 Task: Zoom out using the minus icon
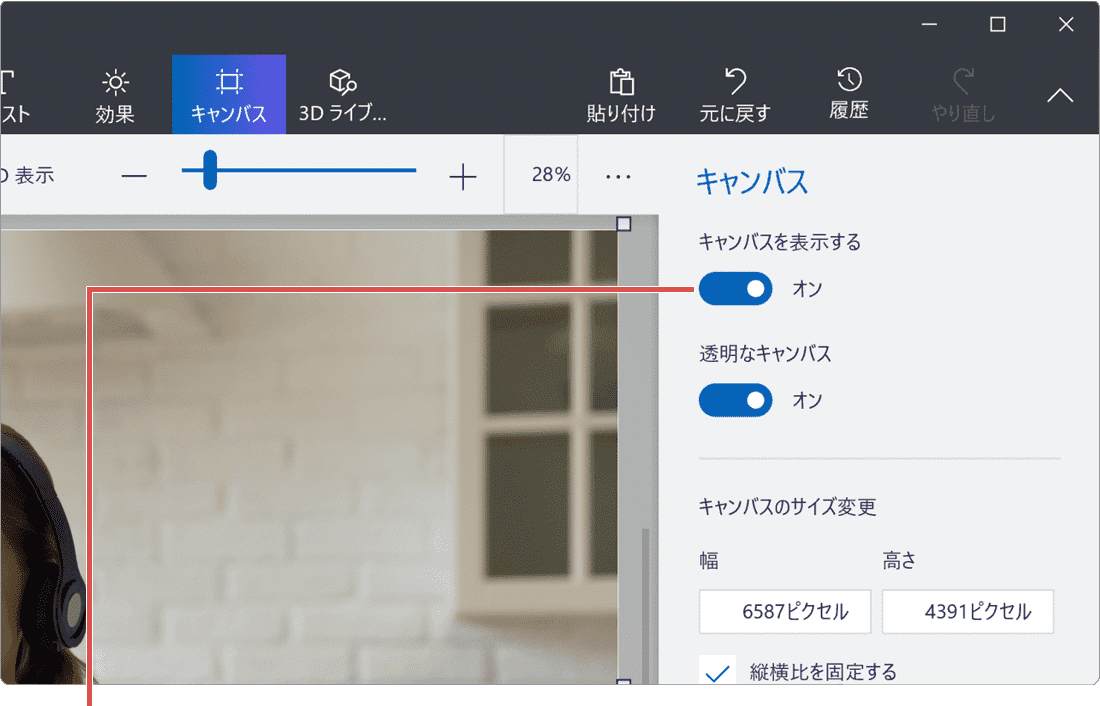133,176
